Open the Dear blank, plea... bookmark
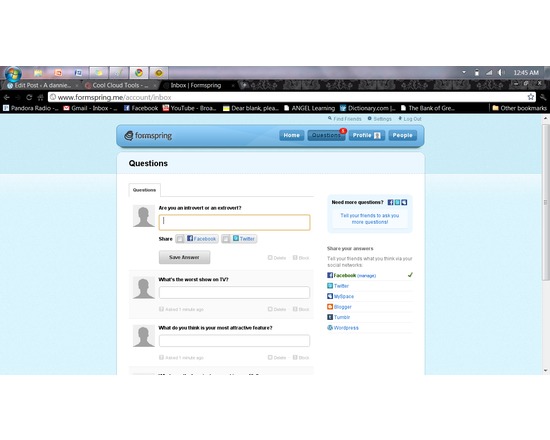550x440 pixels. [x=251, y=108]
